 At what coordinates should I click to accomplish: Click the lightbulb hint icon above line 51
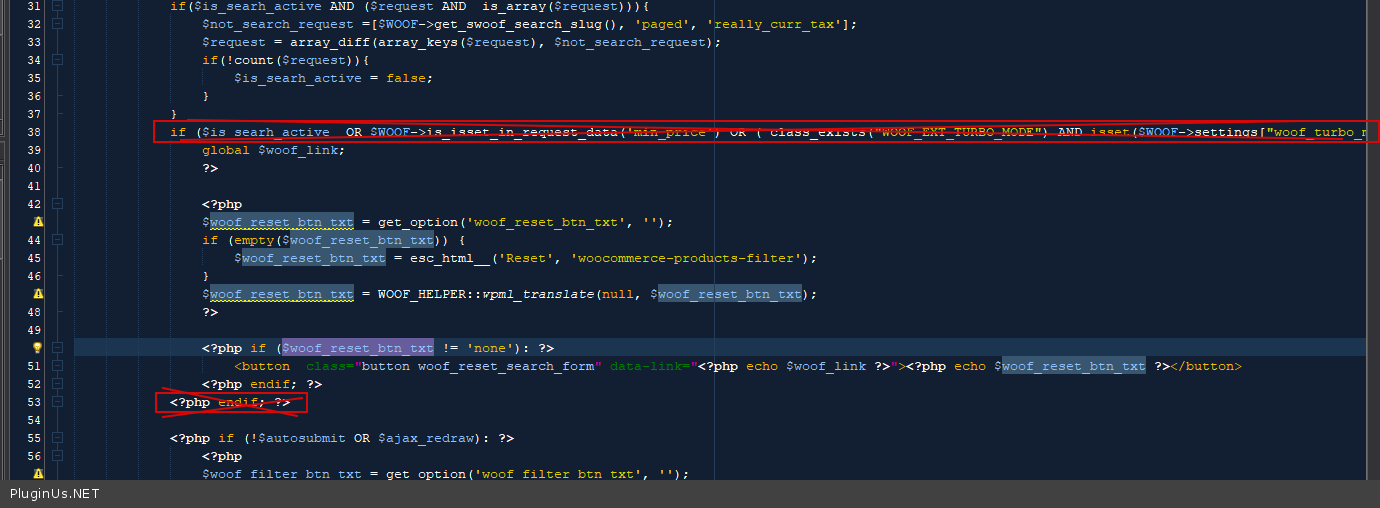(x=38, y=348)
